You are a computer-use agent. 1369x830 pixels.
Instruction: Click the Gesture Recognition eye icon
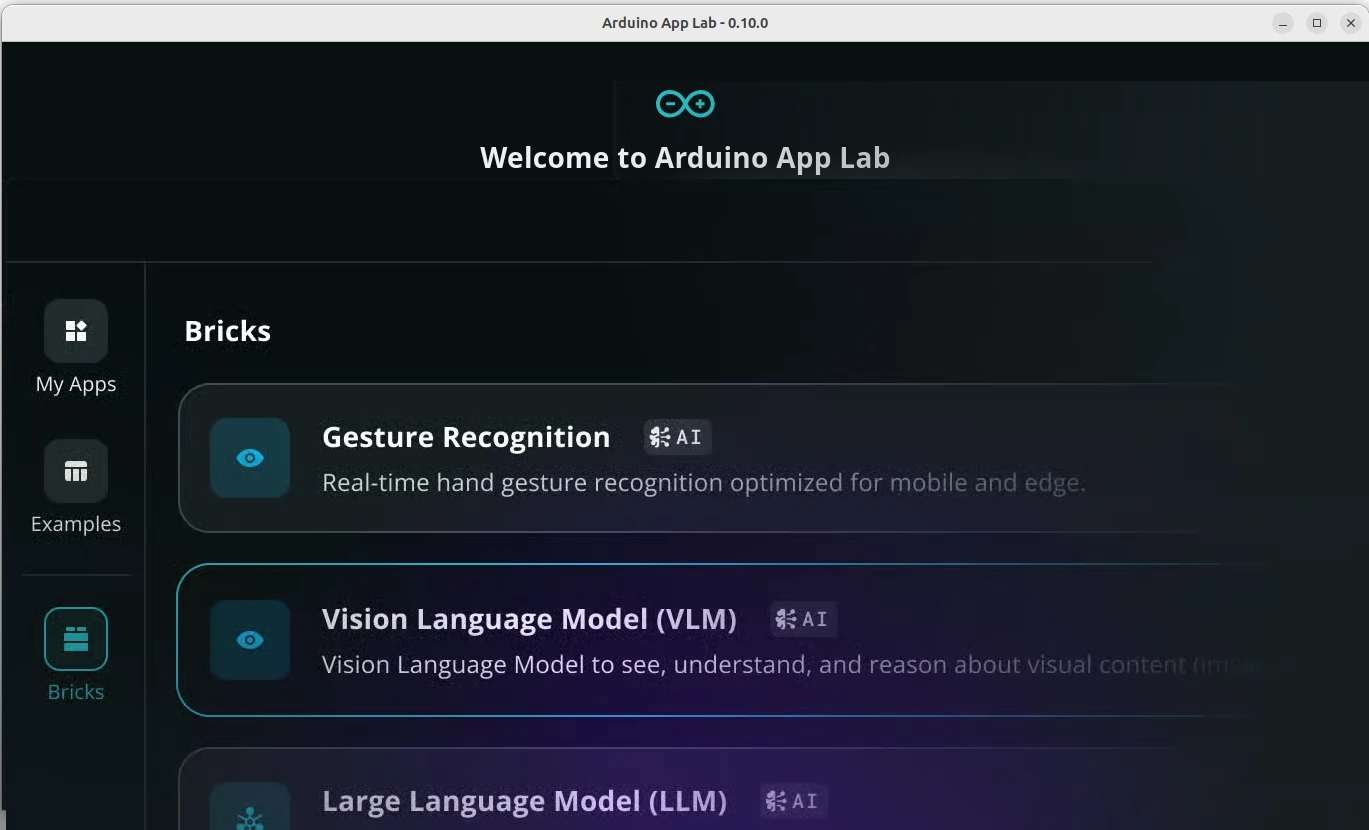[250, 458]
